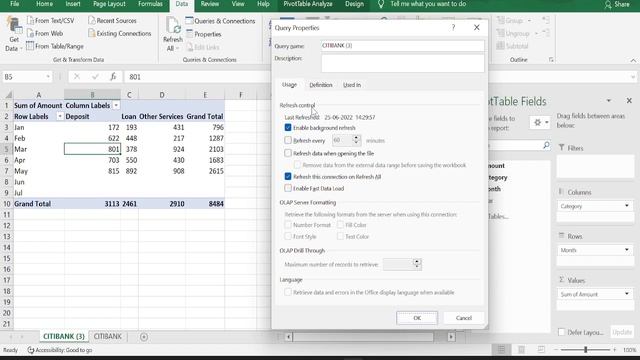This screenshot has width=640, height=360.
Task: Click the Refresh All icon
Action: point(173,26)
